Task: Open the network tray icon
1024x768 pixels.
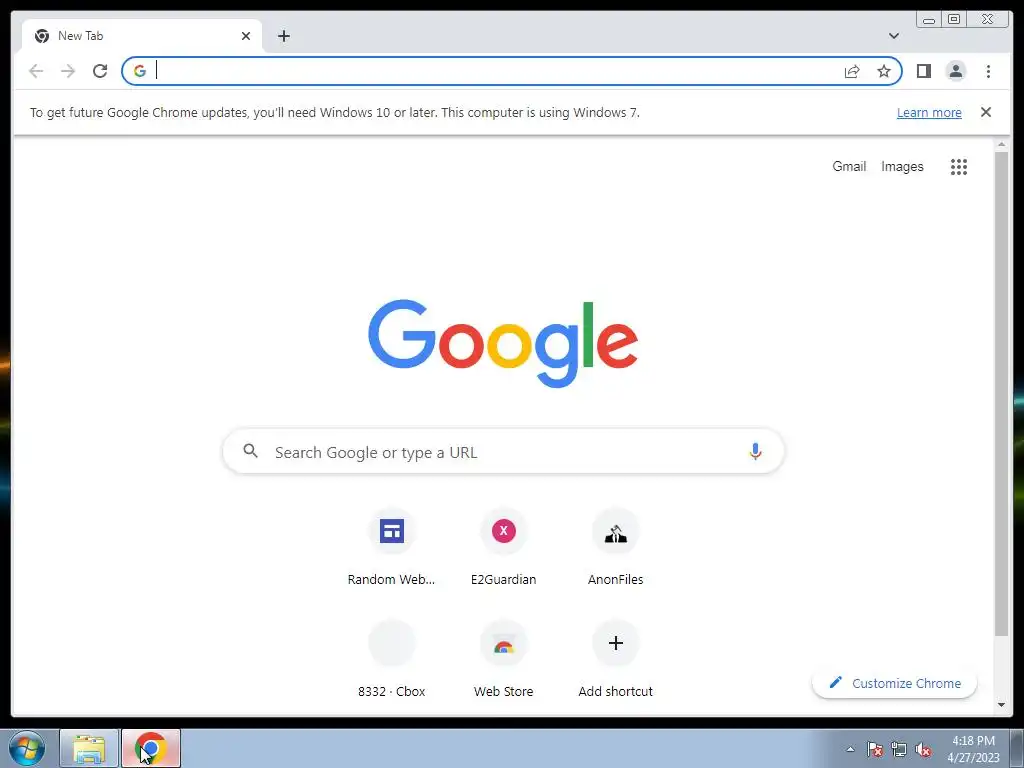Action: point(899,749)
